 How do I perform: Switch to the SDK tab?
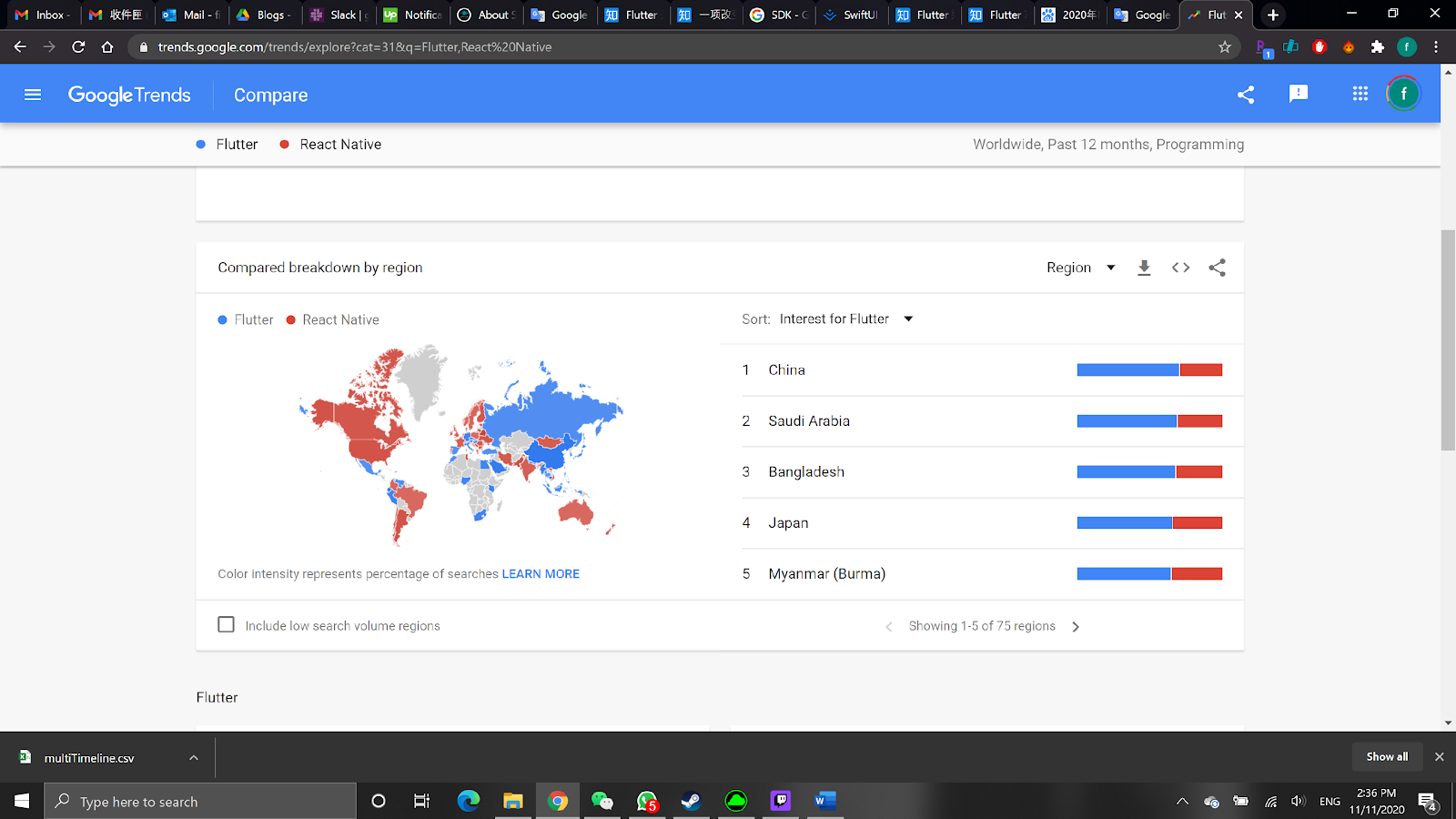pos(779,15)
